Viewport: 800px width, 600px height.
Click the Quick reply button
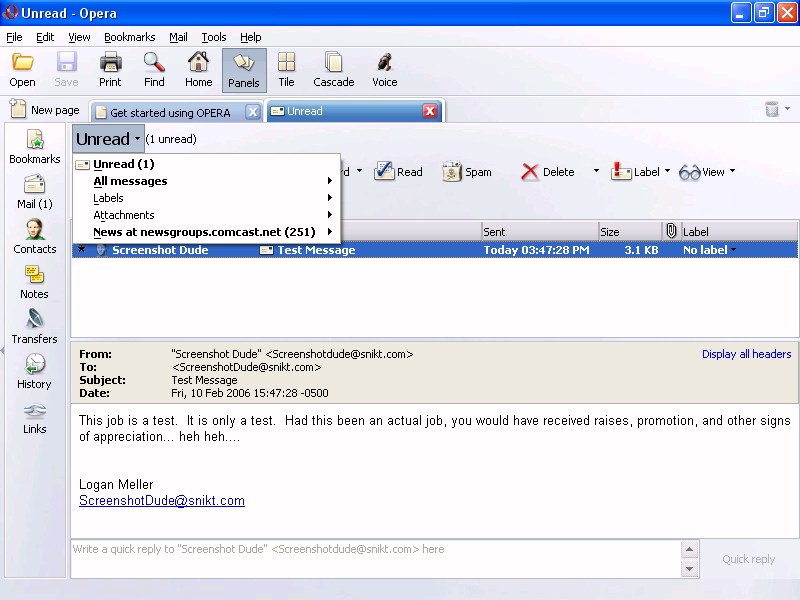748,559
